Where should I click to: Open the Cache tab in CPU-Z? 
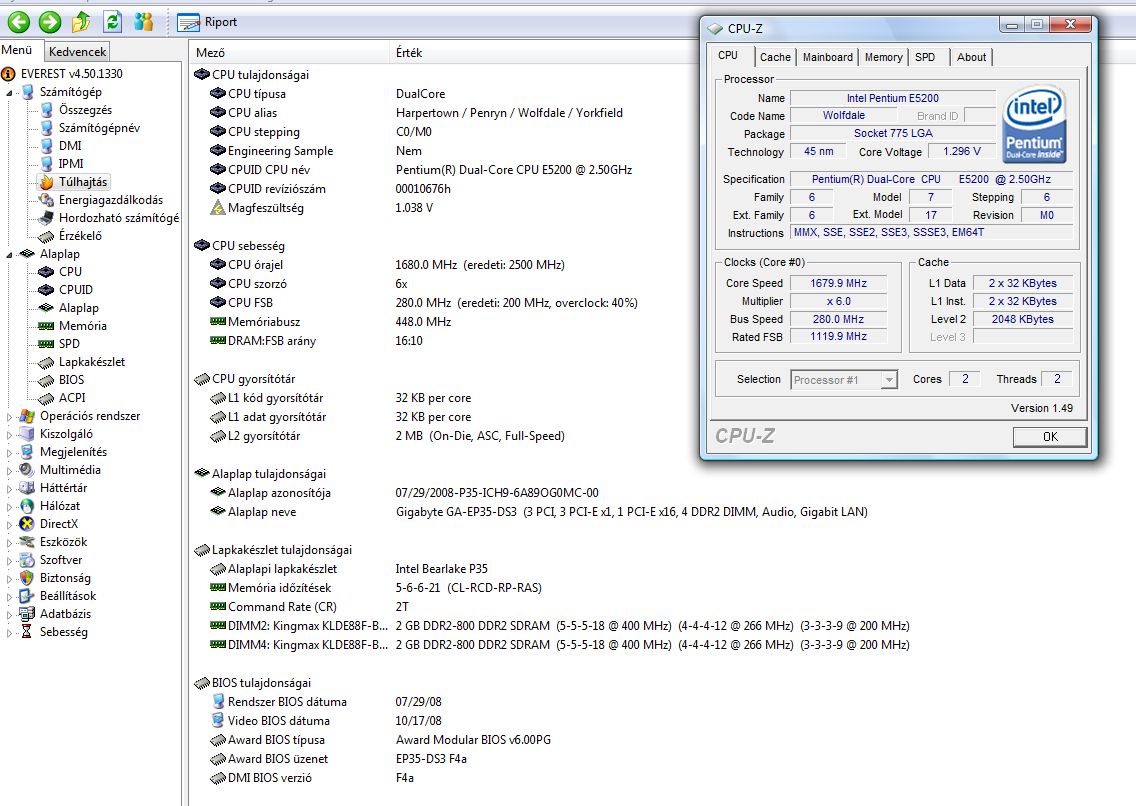(775, 57)
